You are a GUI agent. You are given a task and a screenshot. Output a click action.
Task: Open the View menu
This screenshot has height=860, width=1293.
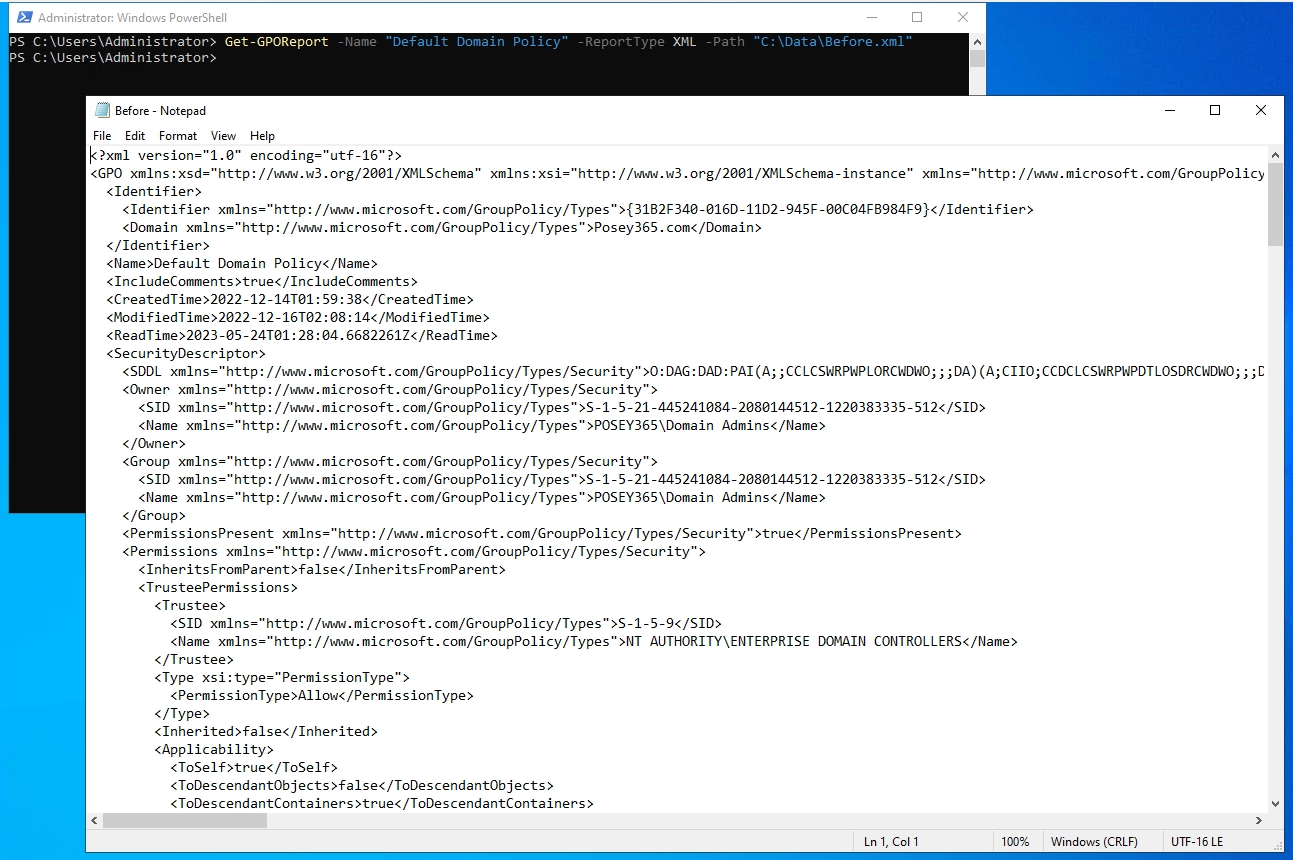[x=223, y=135]
